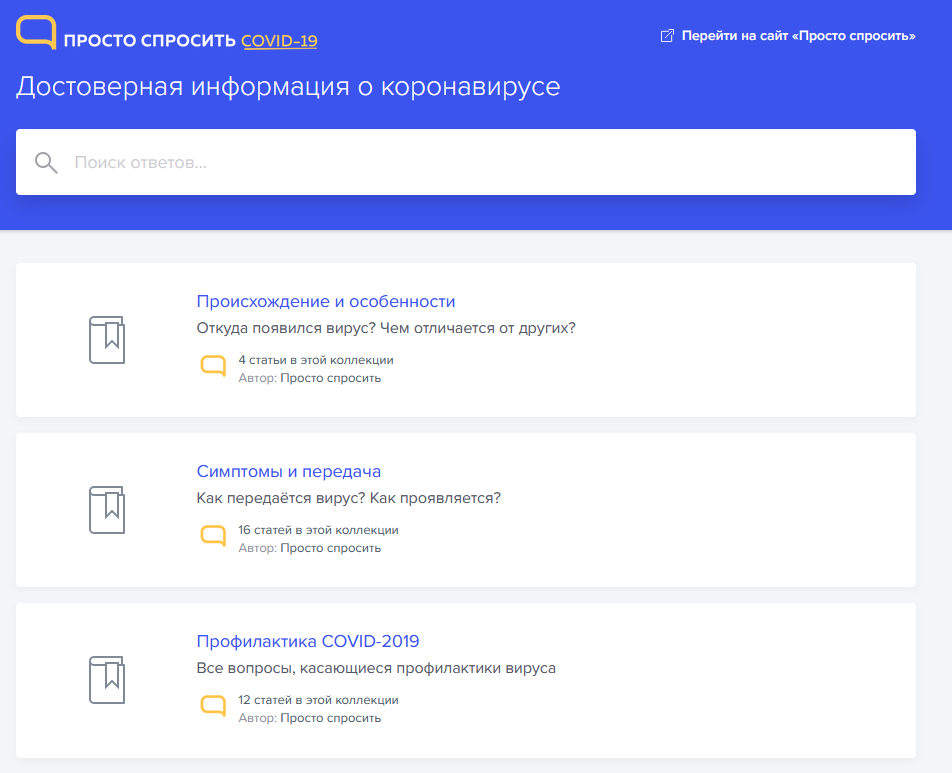Click text 12 статей в этой коллекции
This screenshot has width=952, height=773.
(x=318, y=700)
